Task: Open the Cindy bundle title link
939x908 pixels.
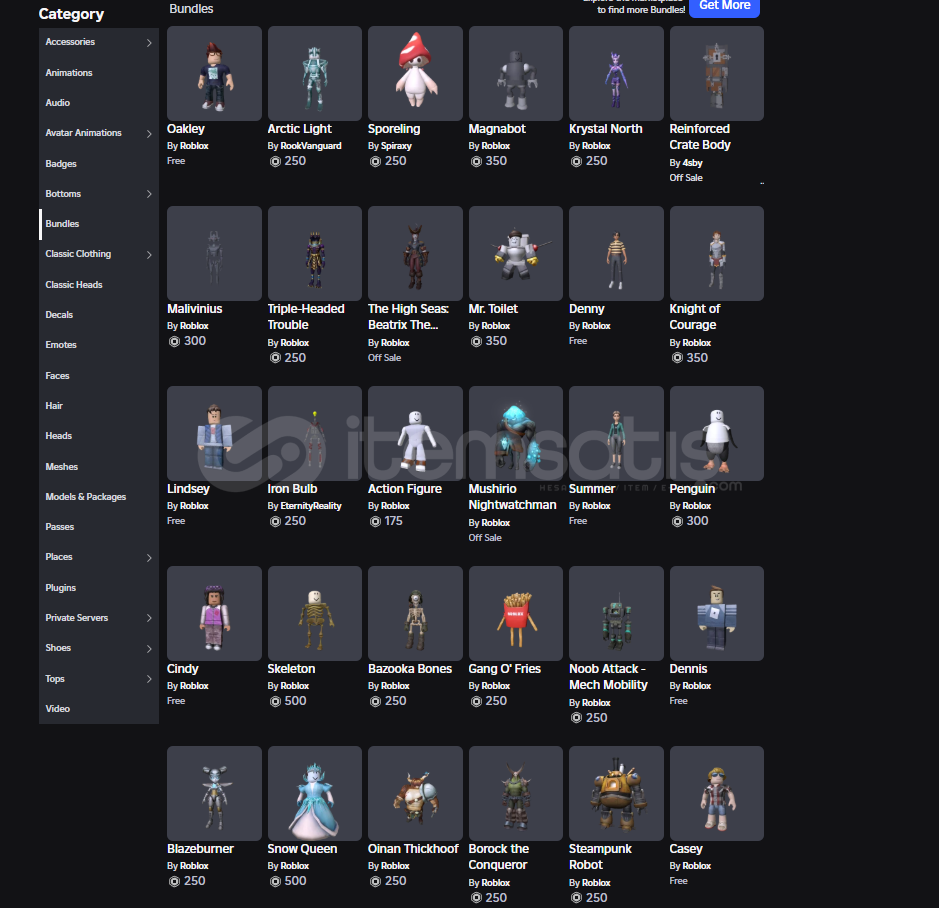Action: pos(183,668)
